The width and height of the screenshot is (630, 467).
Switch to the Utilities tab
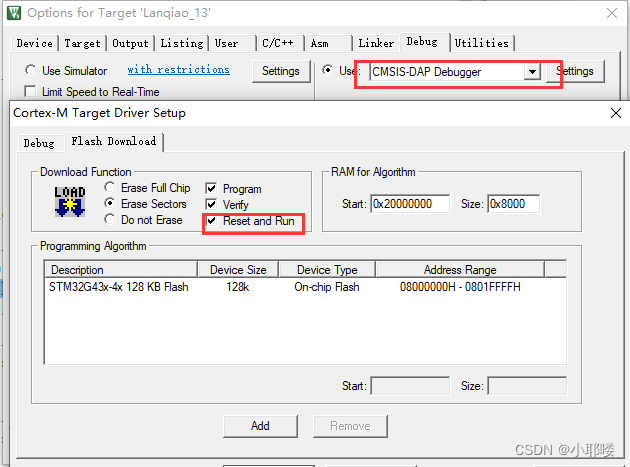(481, 43)
